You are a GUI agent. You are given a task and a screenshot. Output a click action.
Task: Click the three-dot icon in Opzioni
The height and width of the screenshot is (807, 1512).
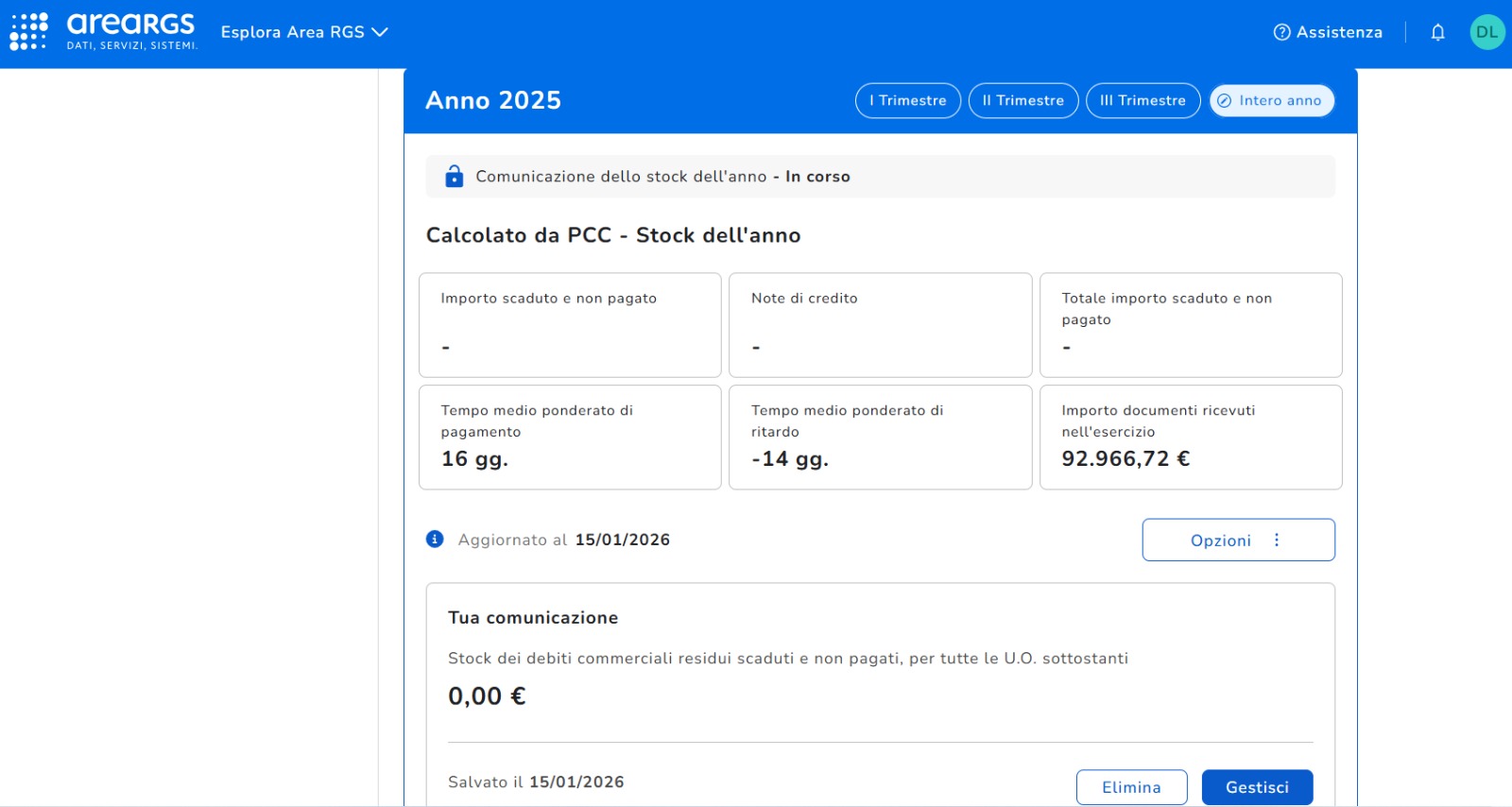[1277, 540]
